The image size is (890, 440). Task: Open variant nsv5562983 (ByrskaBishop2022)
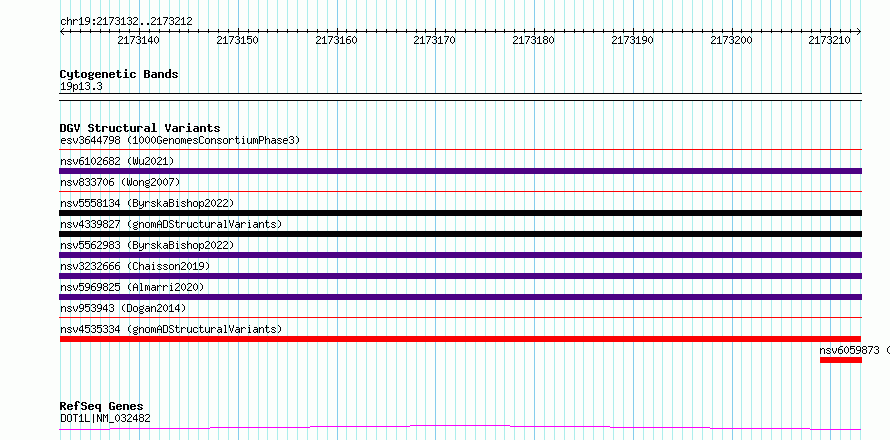point(147,245)
